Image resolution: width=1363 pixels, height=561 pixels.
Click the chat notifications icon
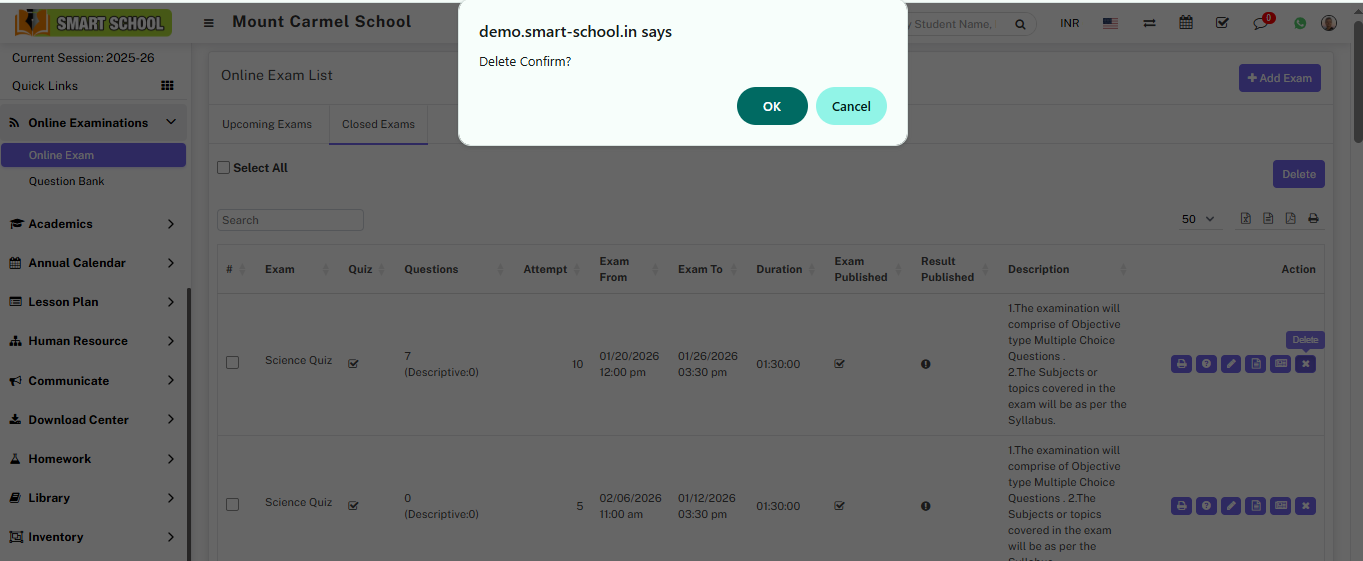click(1260, 23)
